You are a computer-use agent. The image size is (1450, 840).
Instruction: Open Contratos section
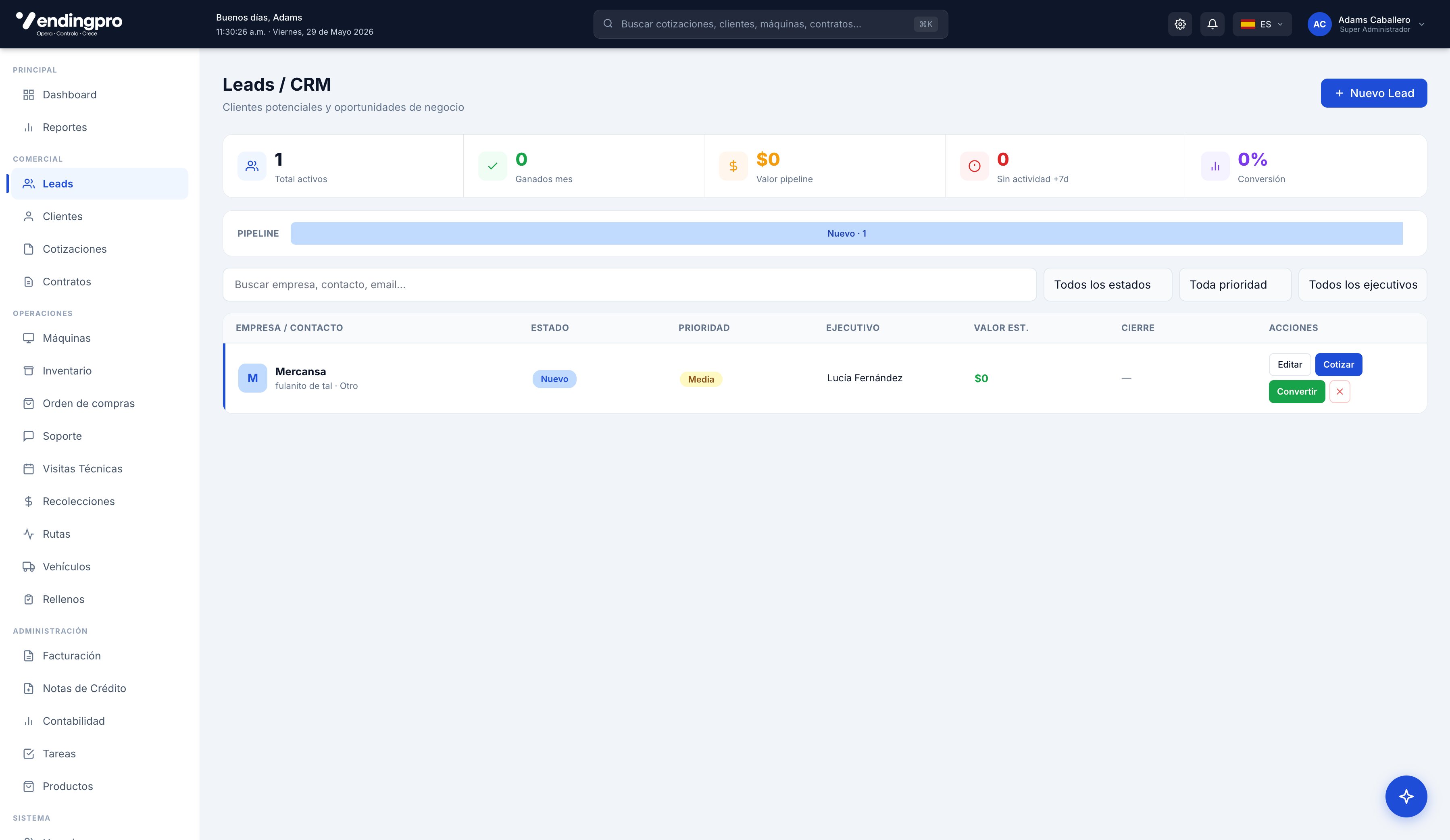click(x=100, y=281)
